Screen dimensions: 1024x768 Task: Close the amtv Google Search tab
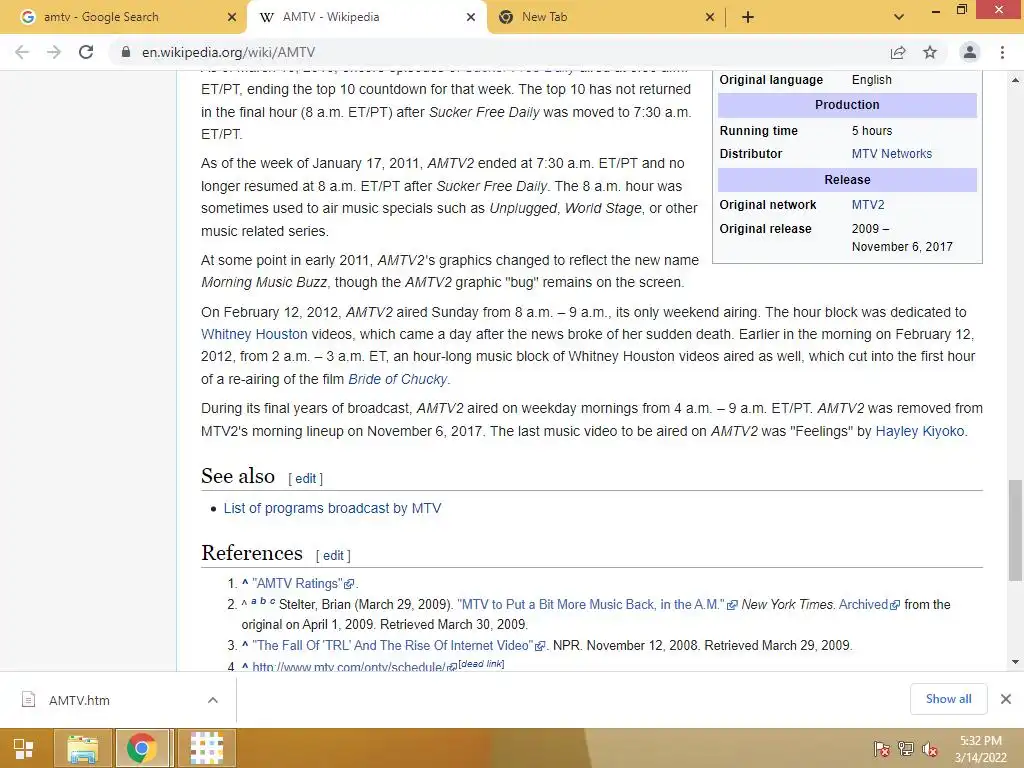(x=232, y=17)
